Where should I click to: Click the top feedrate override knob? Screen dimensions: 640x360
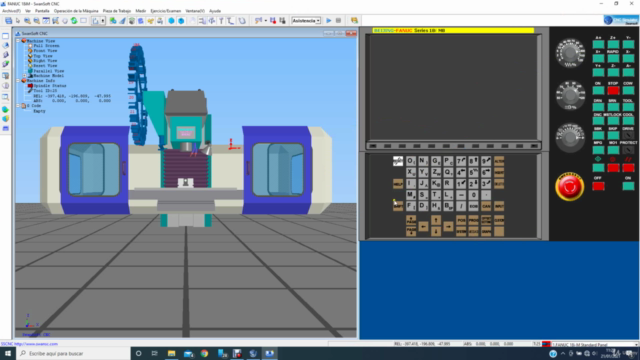570,53
